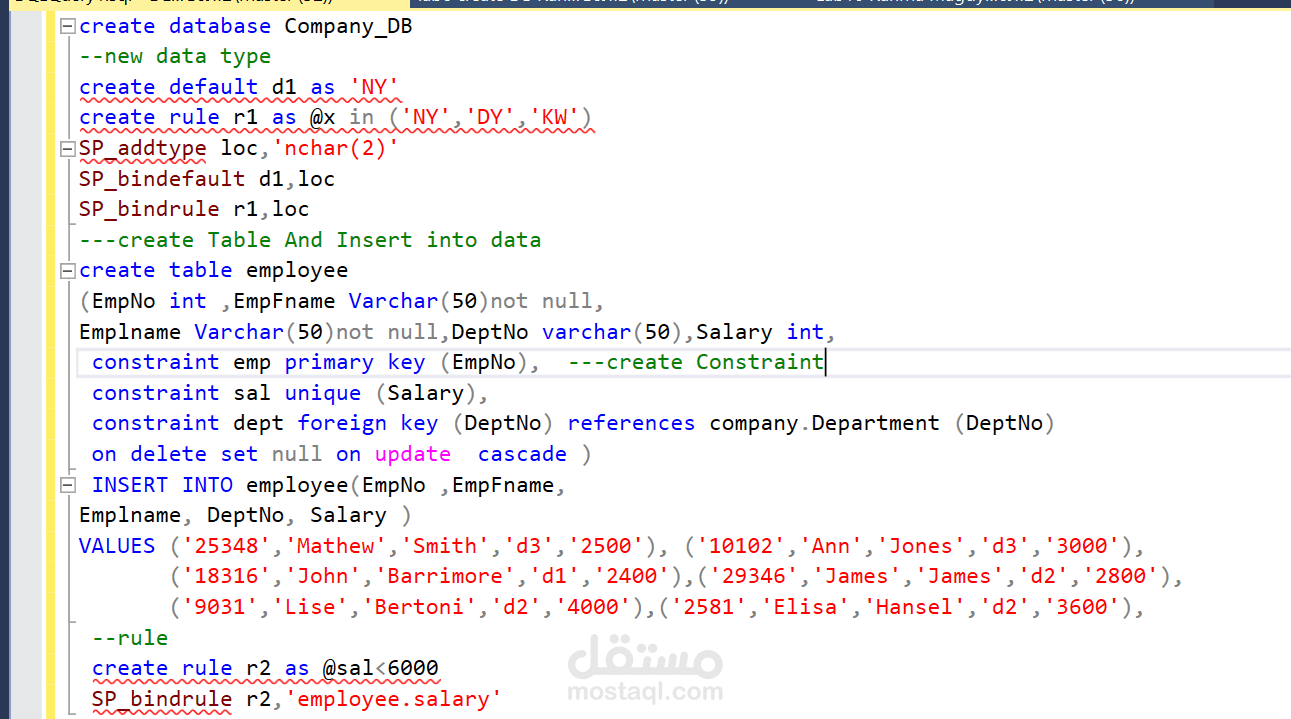Click the '---create Table And Insert into data' comment

coord(310,240)
